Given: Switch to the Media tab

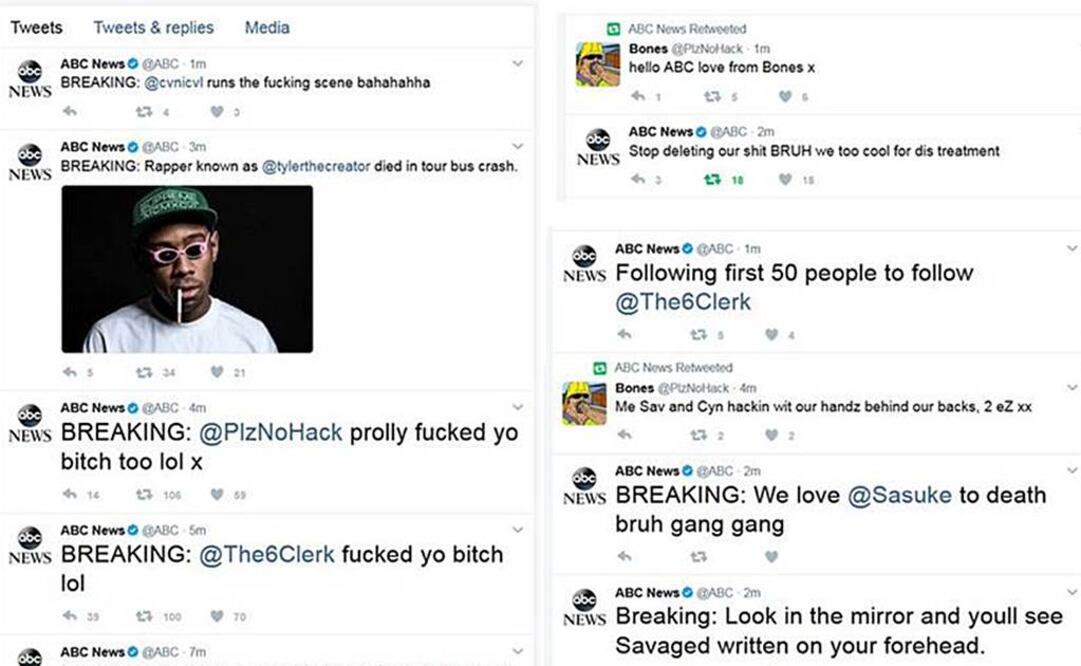Looking at the screenshot, I should pos(266,27).
